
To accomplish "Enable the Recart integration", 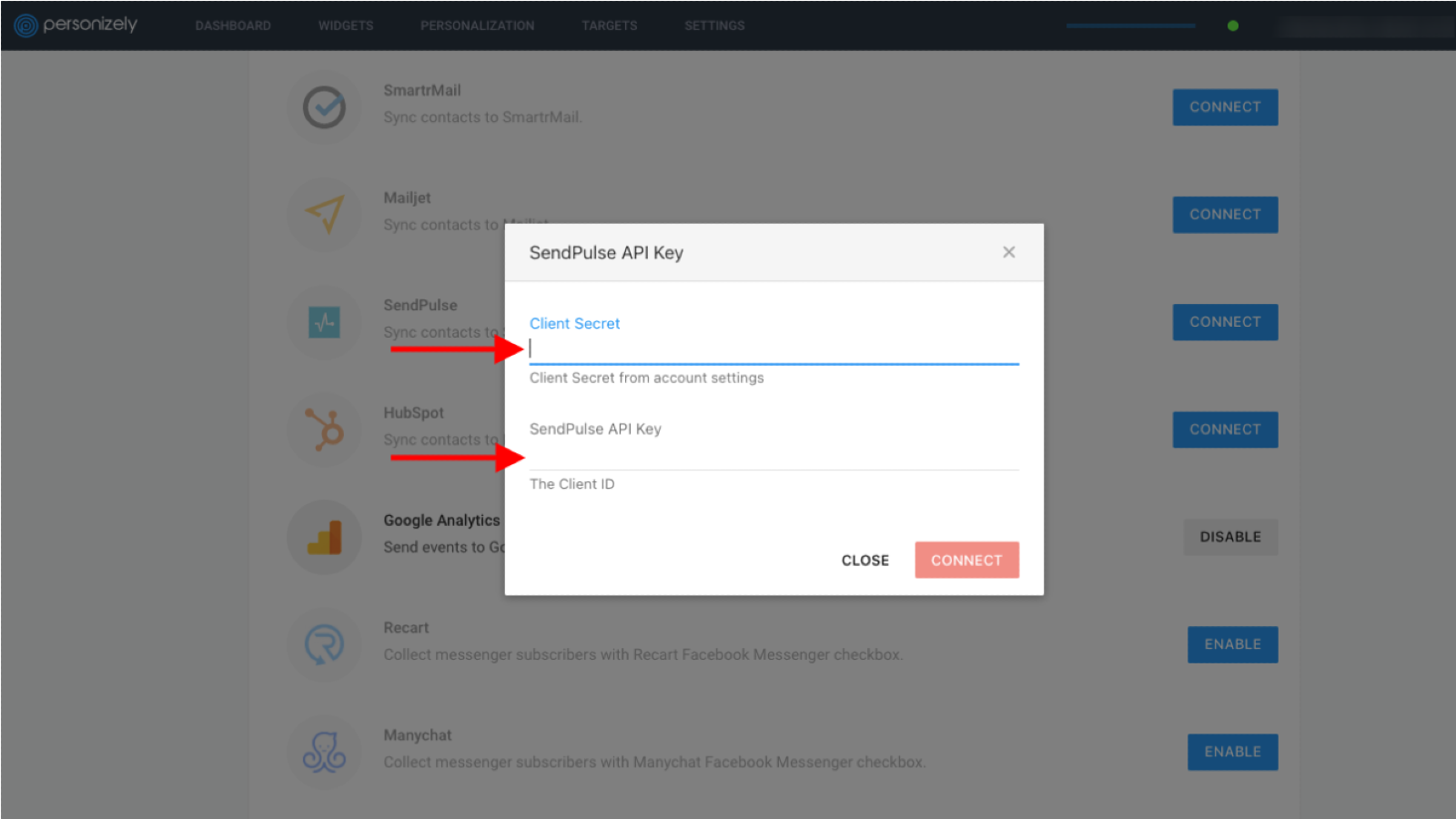I will click(x=1232, y=644).
